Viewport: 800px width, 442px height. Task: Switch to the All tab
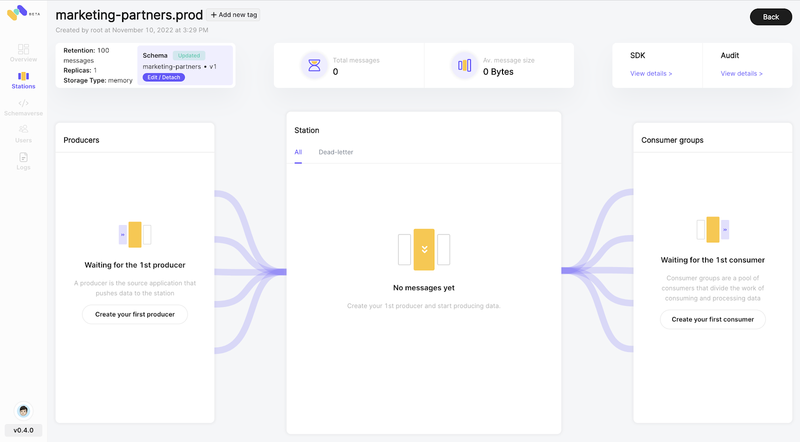(x=298, y=152)
